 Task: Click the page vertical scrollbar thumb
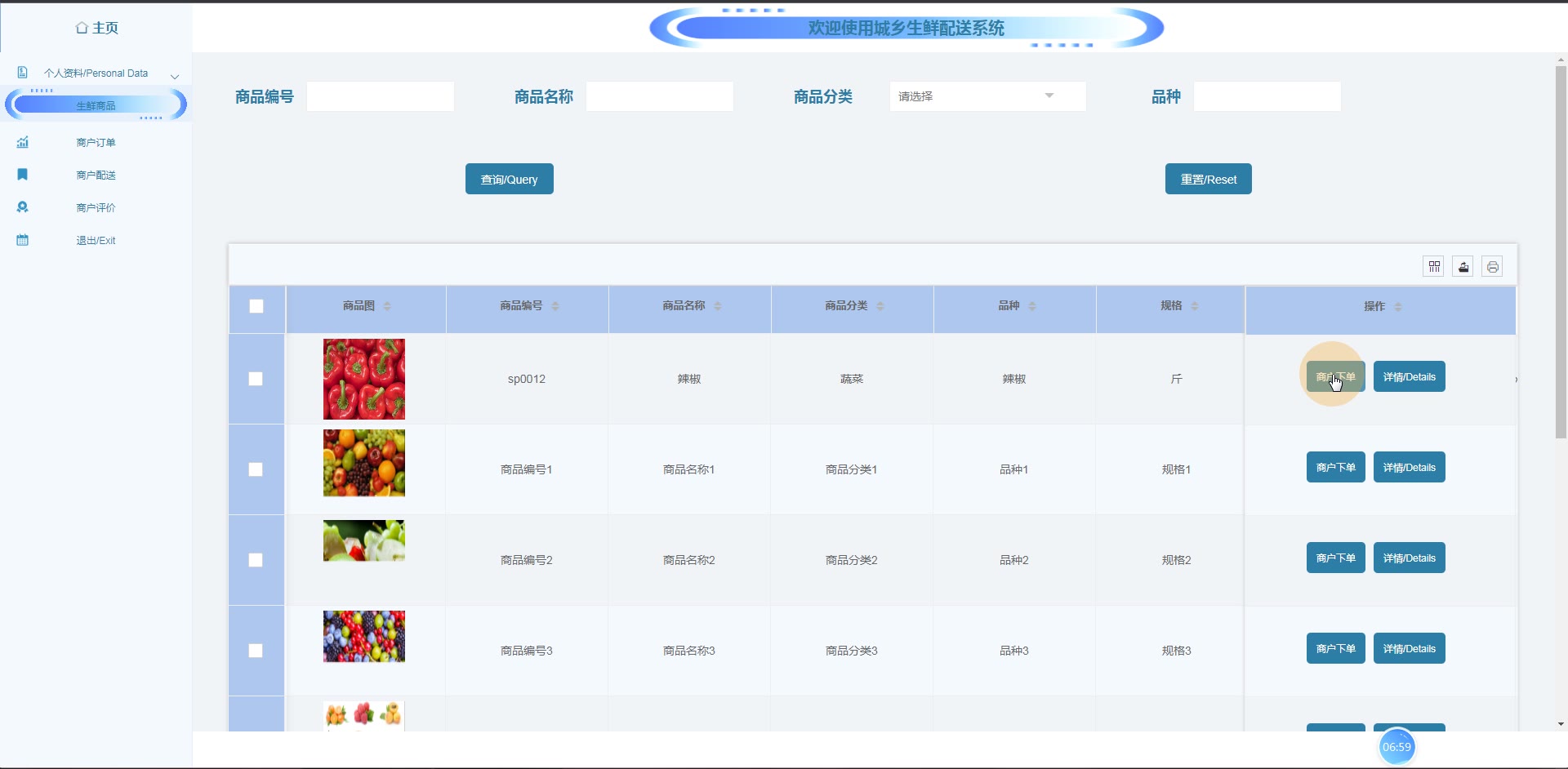[1561, 252]
